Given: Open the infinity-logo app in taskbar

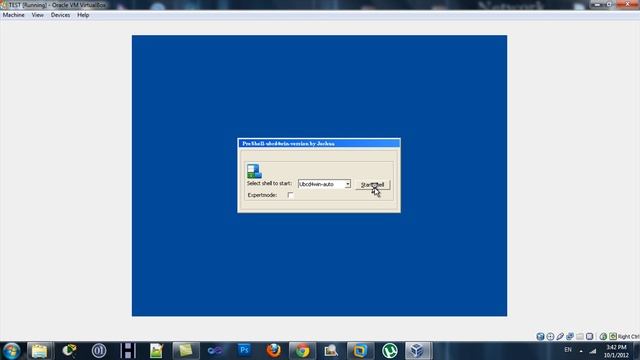Looking at the screenshot, I should 215,351.
